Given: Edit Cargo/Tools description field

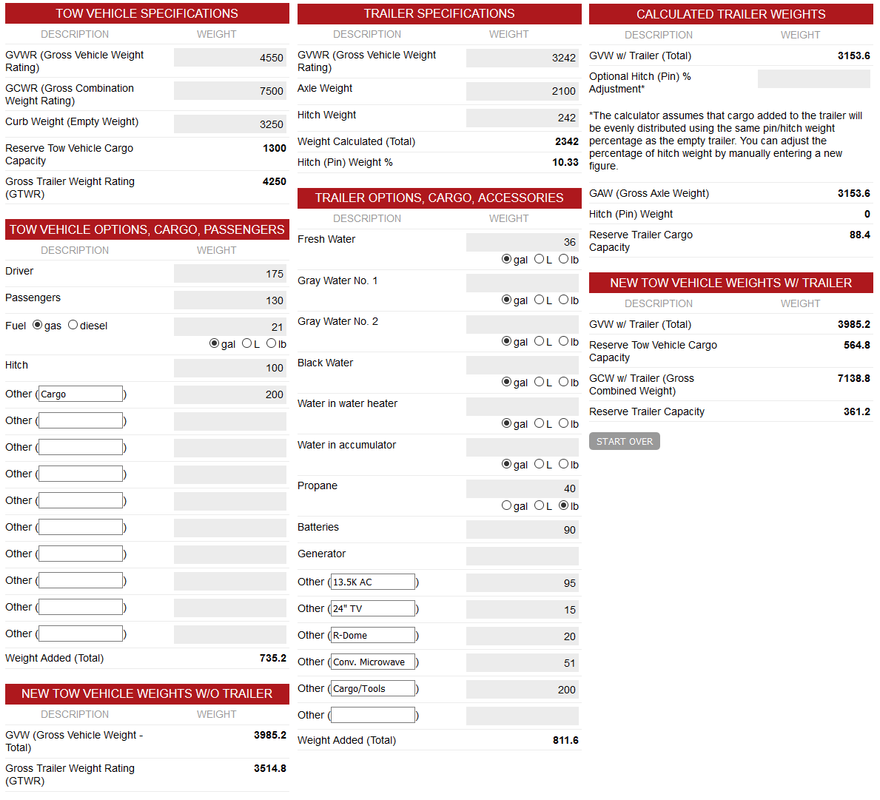Looking at the screenshot, I should click(x=373, y=690).
